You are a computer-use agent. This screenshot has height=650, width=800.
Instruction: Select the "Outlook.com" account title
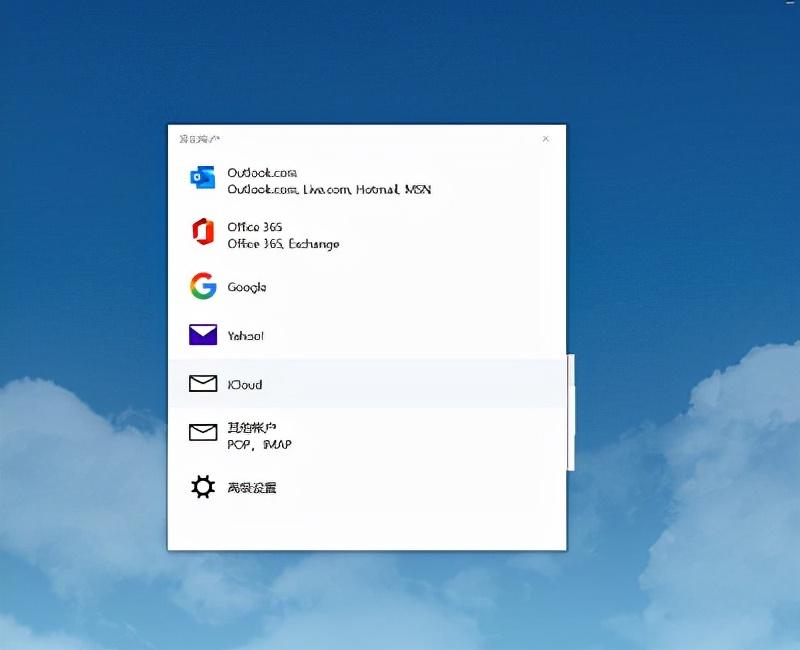[x=262, y=172]
